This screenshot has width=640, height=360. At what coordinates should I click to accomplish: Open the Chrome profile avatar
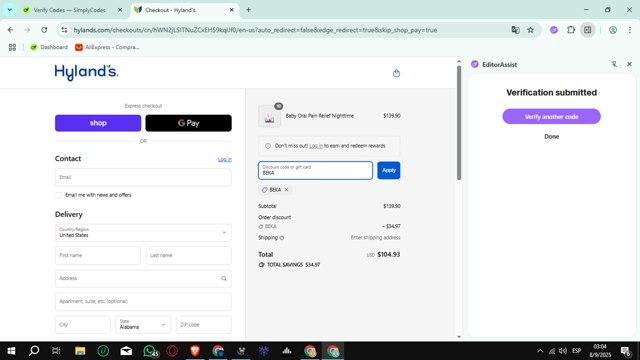point(613,30)
